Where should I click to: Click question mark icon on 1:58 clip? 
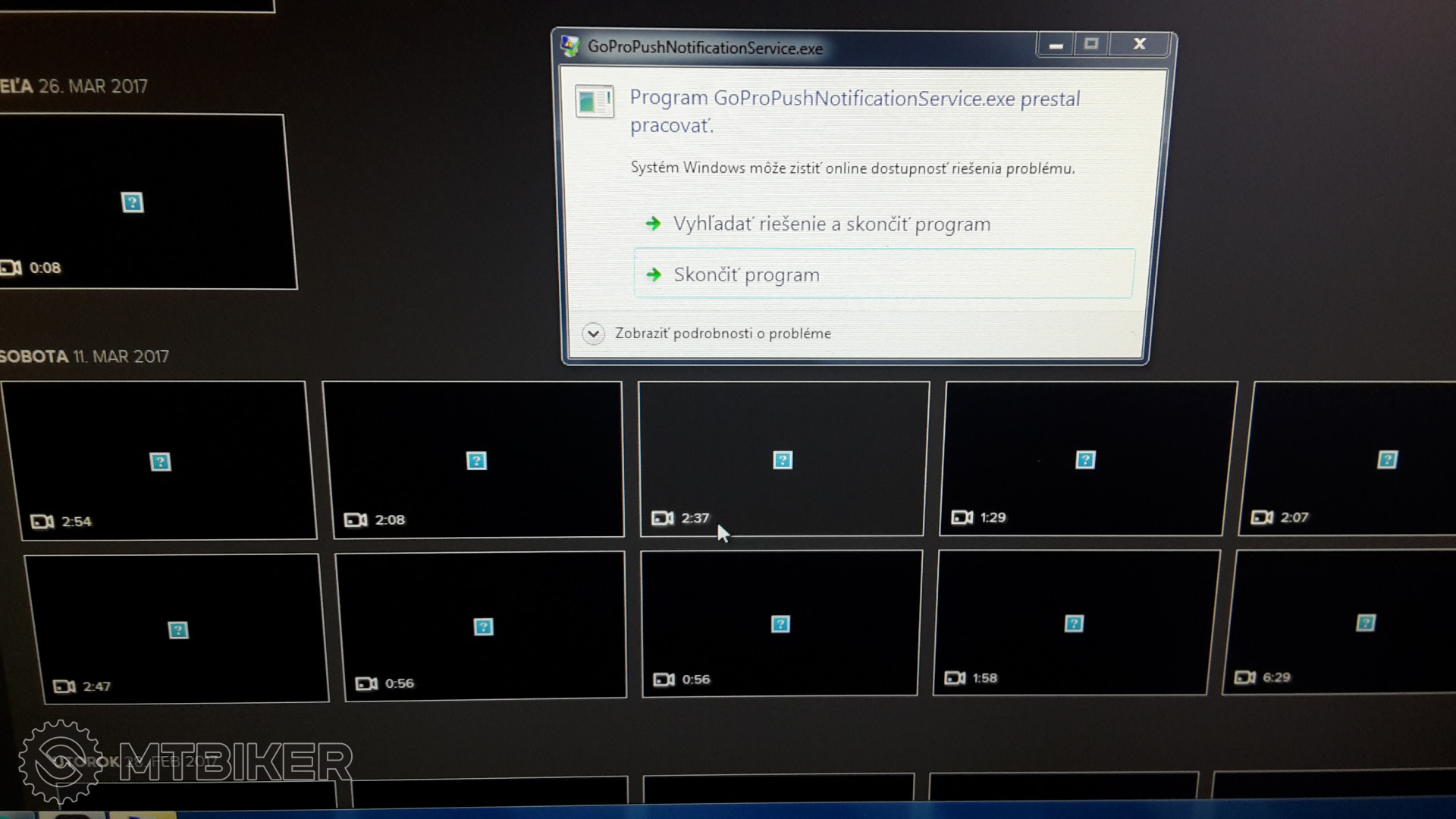pyautogui.click(x=1074, y=623)
